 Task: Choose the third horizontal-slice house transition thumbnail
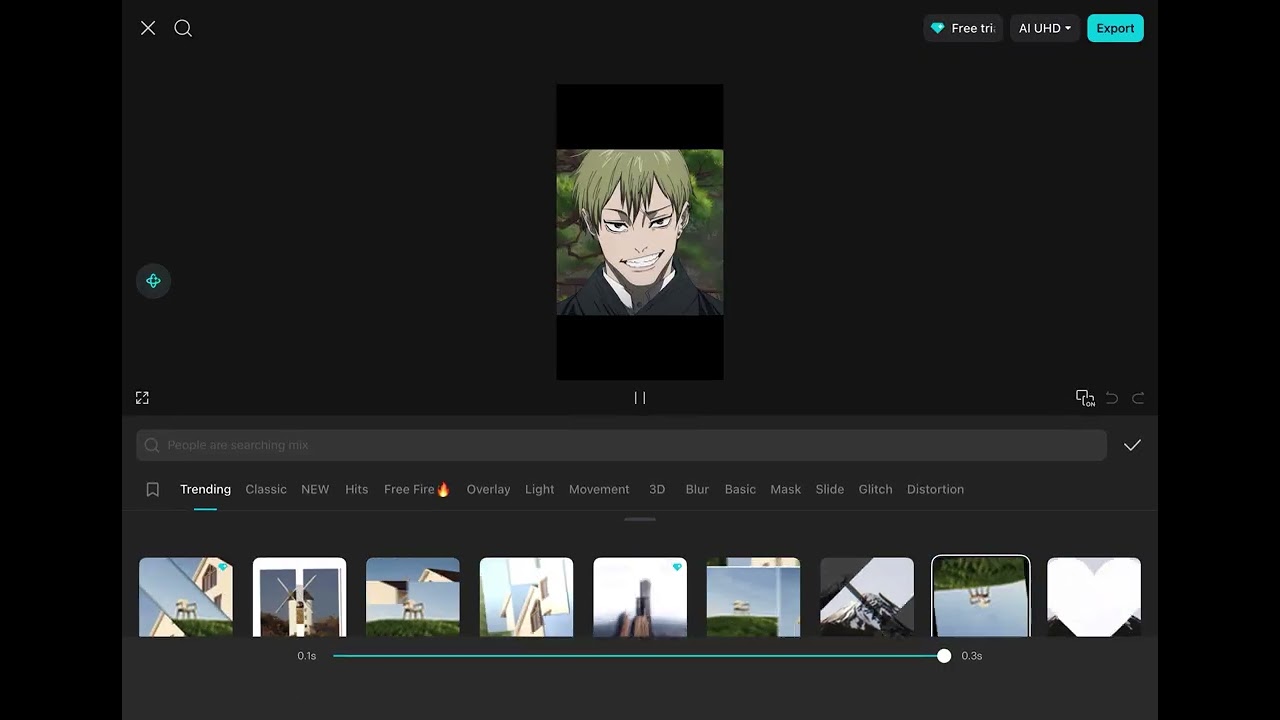click(x=413, y=597)
